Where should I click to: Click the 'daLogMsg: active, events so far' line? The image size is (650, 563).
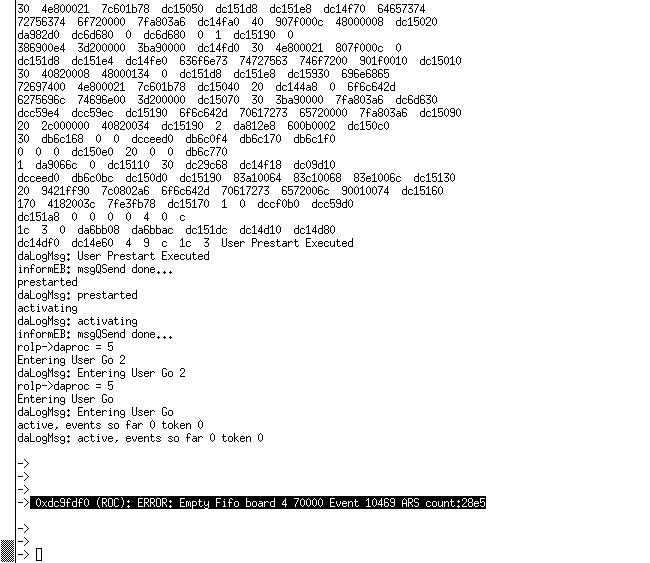pos(140,438)
